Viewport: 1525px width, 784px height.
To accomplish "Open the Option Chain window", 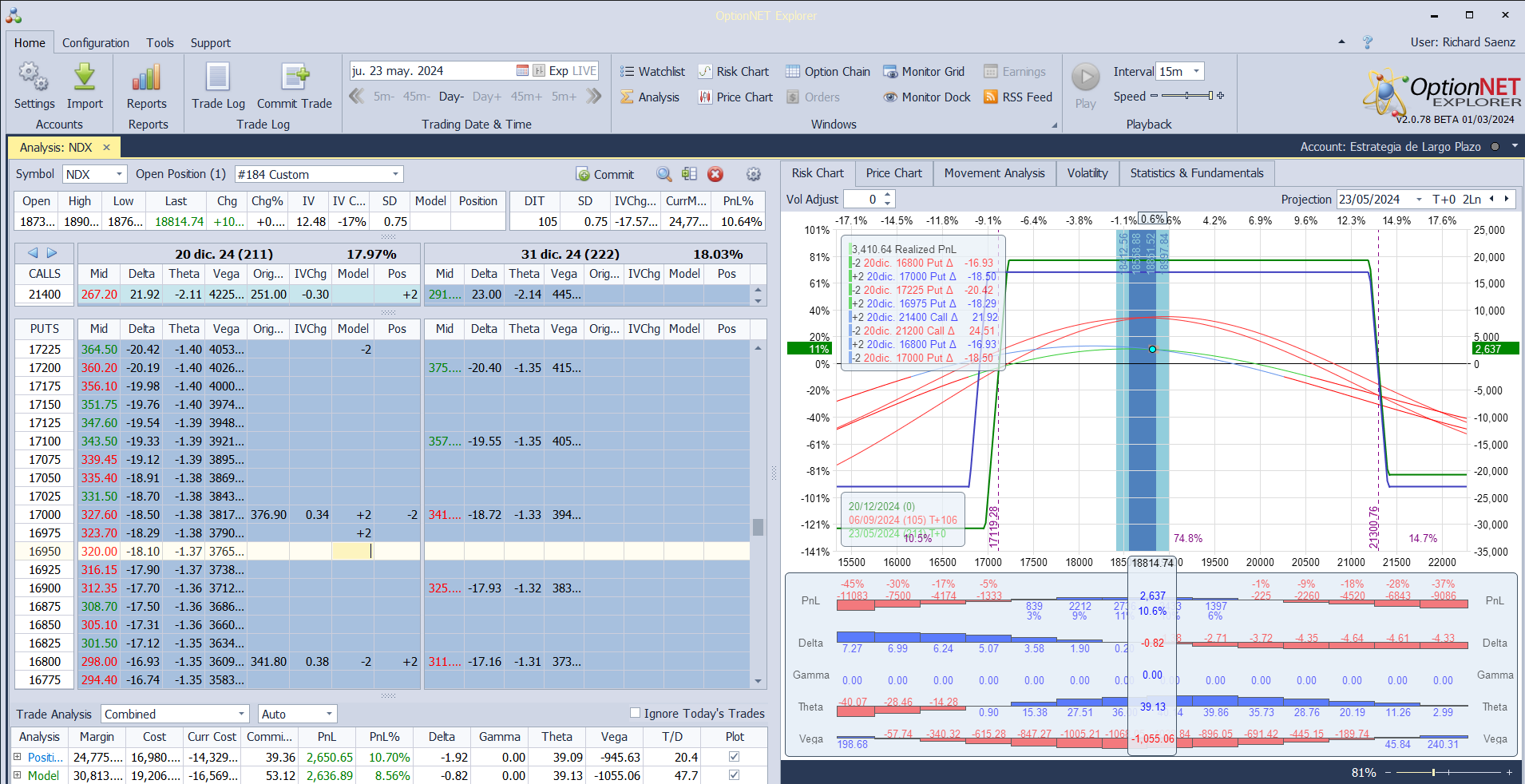I will 828,72.
